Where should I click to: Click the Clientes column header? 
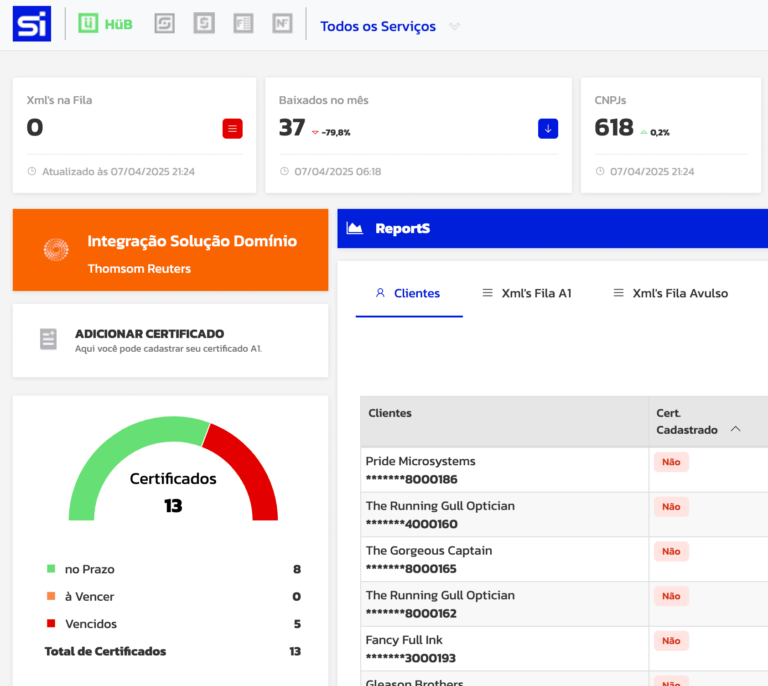[x=390, y=413]
